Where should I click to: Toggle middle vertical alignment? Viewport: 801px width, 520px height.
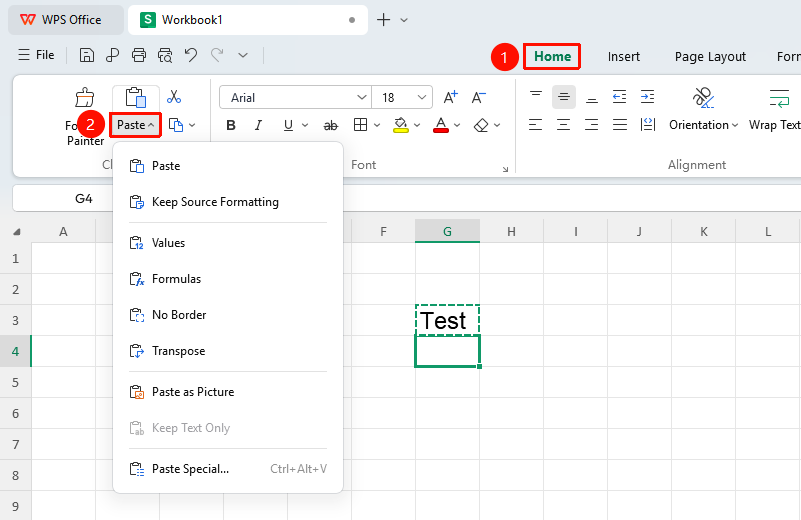tap(564, 97)
